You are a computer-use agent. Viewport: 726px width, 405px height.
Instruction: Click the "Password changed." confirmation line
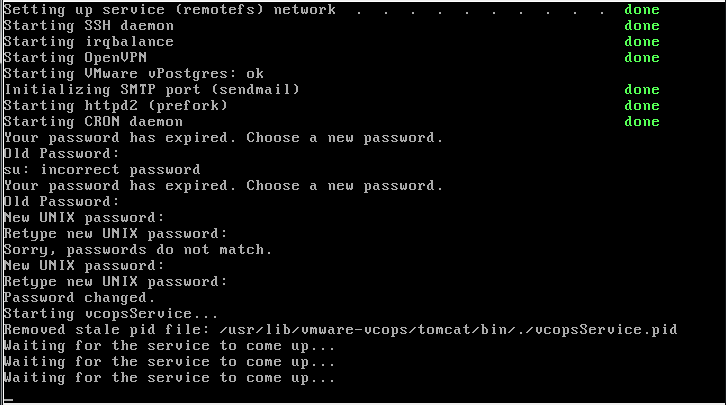(80, 298)
